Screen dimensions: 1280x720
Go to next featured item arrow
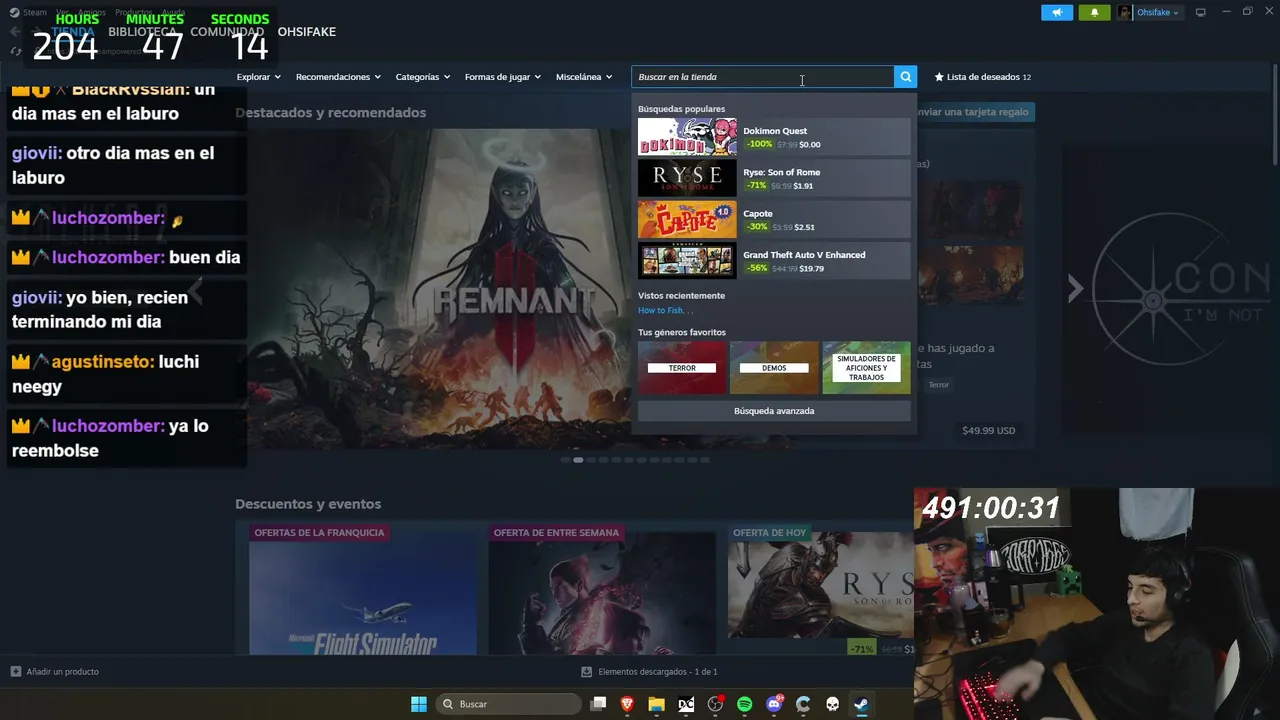pyautogui.click(x=1075, y=289)
